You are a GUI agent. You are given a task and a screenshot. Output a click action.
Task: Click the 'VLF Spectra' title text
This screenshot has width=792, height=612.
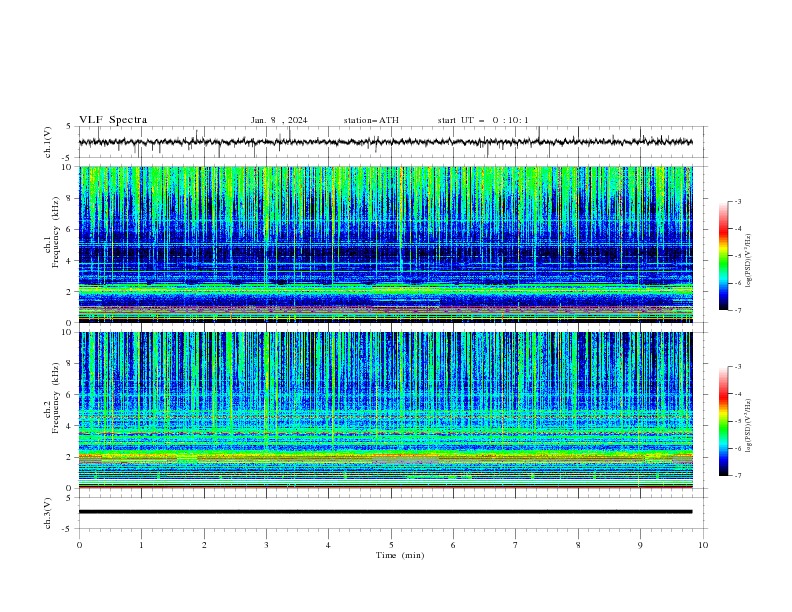coord(113,120)
